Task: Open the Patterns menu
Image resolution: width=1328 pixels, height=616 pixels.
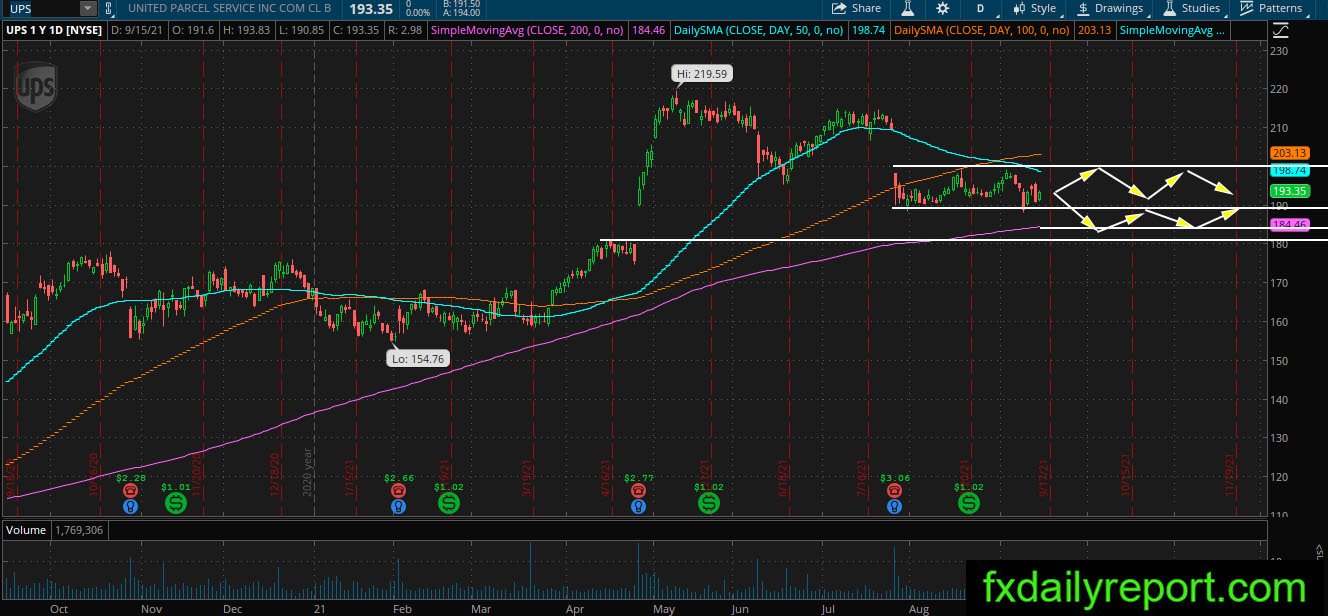Action: 1271,8
